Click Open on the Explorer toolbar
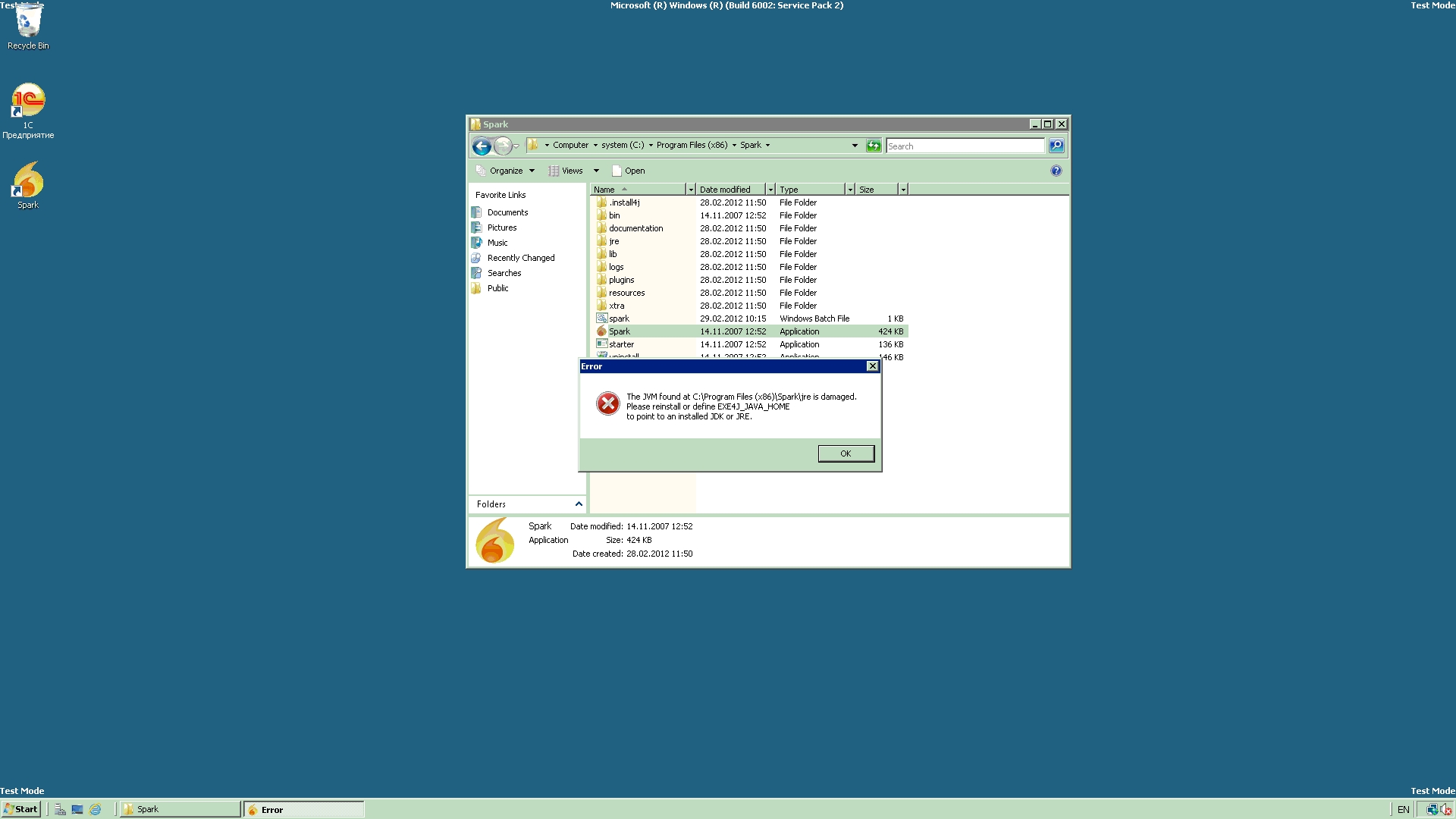The height and width of the screenshot is (819, 1456). [629, 171]
